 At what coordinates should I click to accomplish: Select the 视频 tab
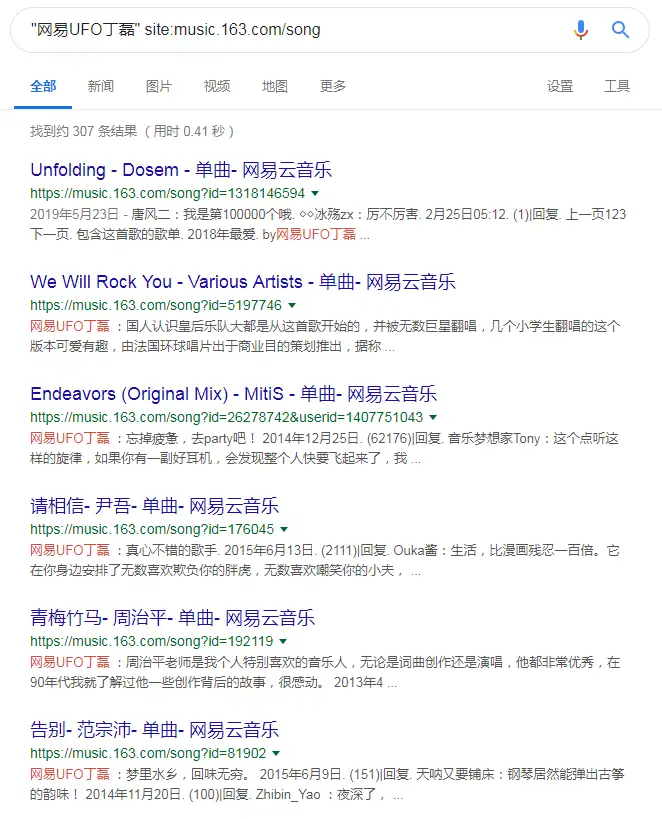[x=217, y=86]
